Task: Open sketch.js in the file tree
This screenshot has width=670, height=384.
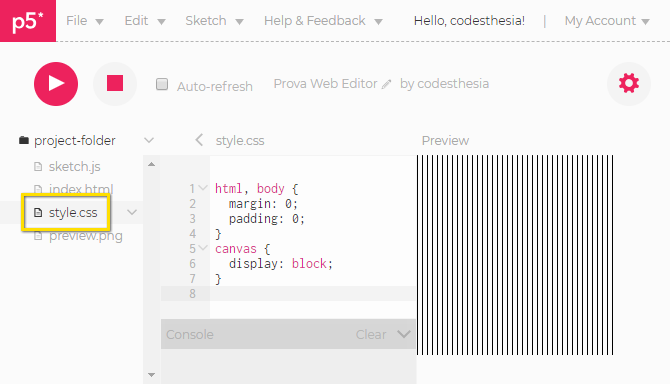Action: (74, 167)
